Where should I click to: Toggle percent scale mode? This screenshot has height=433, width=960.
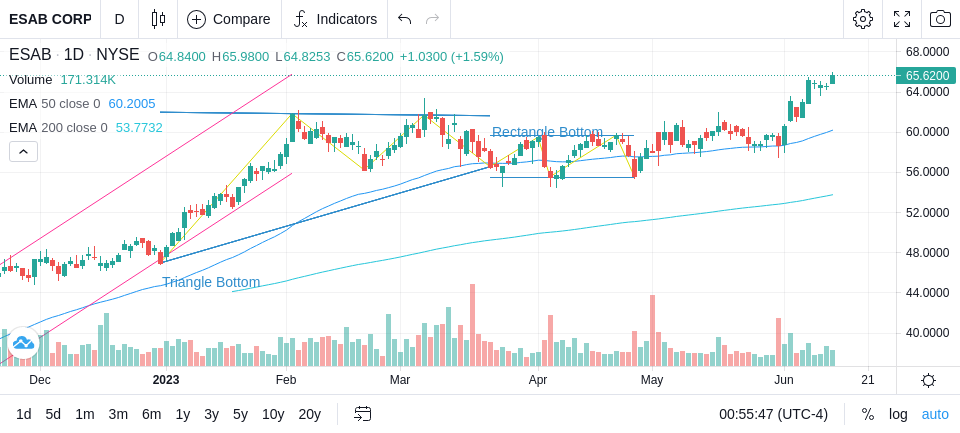coord(868,415)
